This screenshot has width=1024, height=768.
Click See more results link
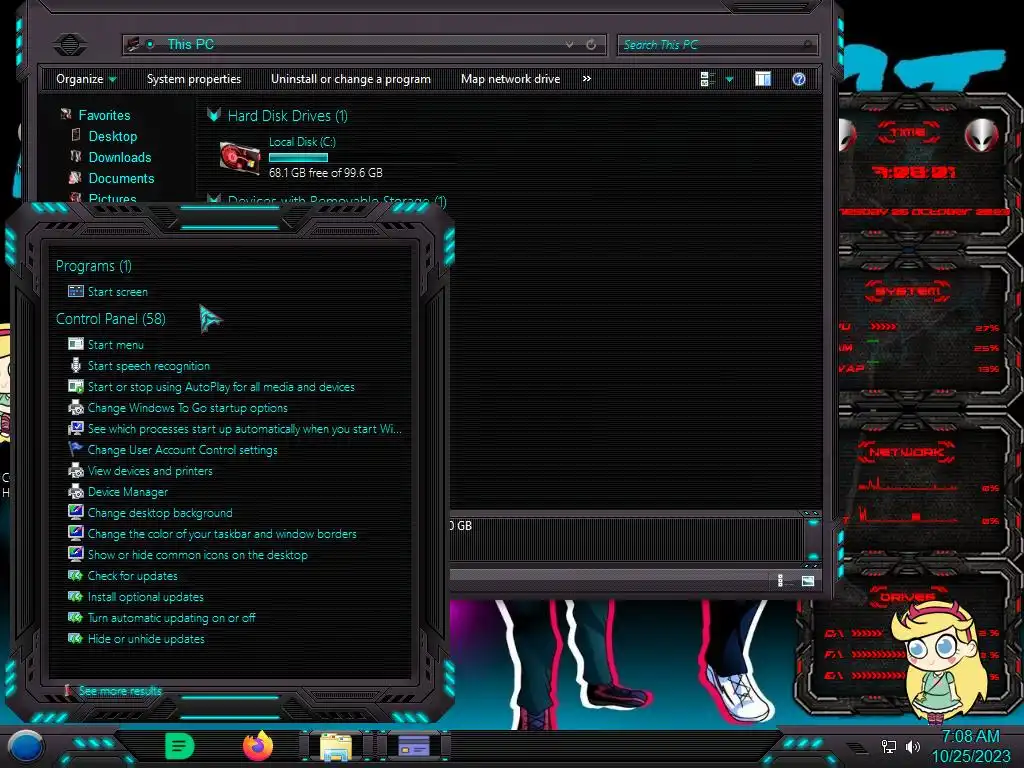(x=120, y=690)
